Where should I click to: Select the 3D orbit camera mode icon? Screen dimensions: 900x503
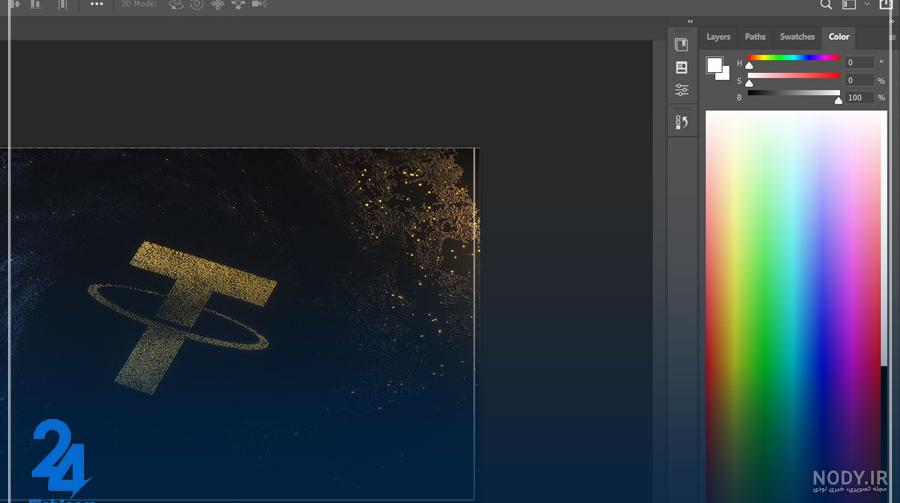(176, 5)
